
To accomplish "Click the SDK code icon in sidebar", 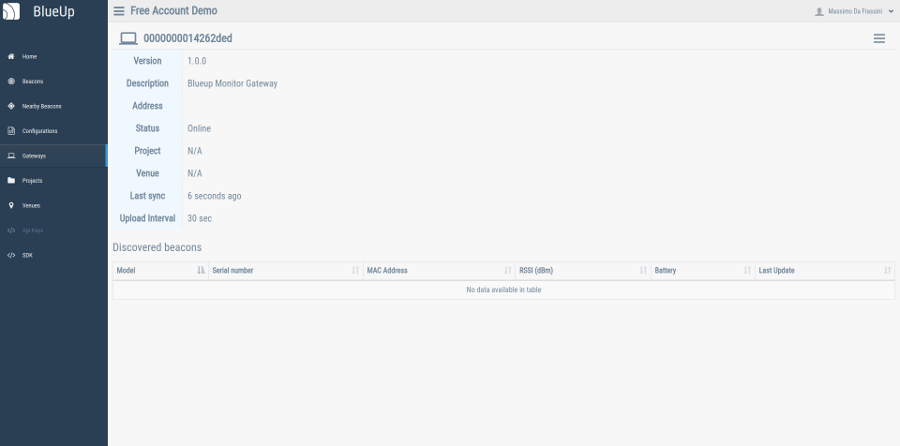I will (11, 255).
